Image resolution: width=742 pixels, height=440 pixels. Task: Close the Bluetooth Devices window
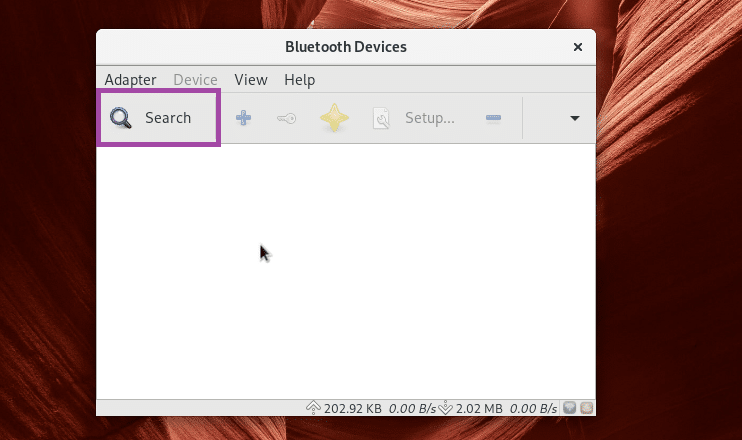[x=577, y=47]
